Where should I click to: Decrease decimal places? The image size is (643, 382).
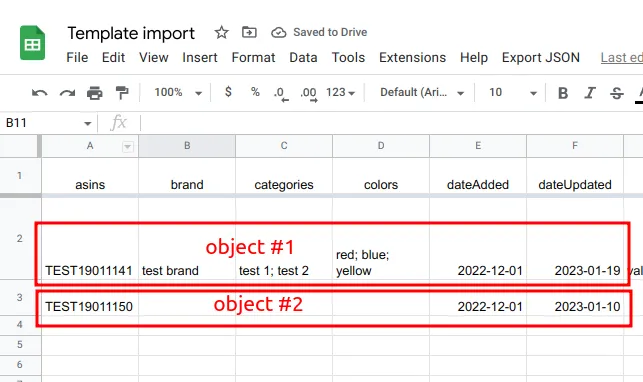281,93
